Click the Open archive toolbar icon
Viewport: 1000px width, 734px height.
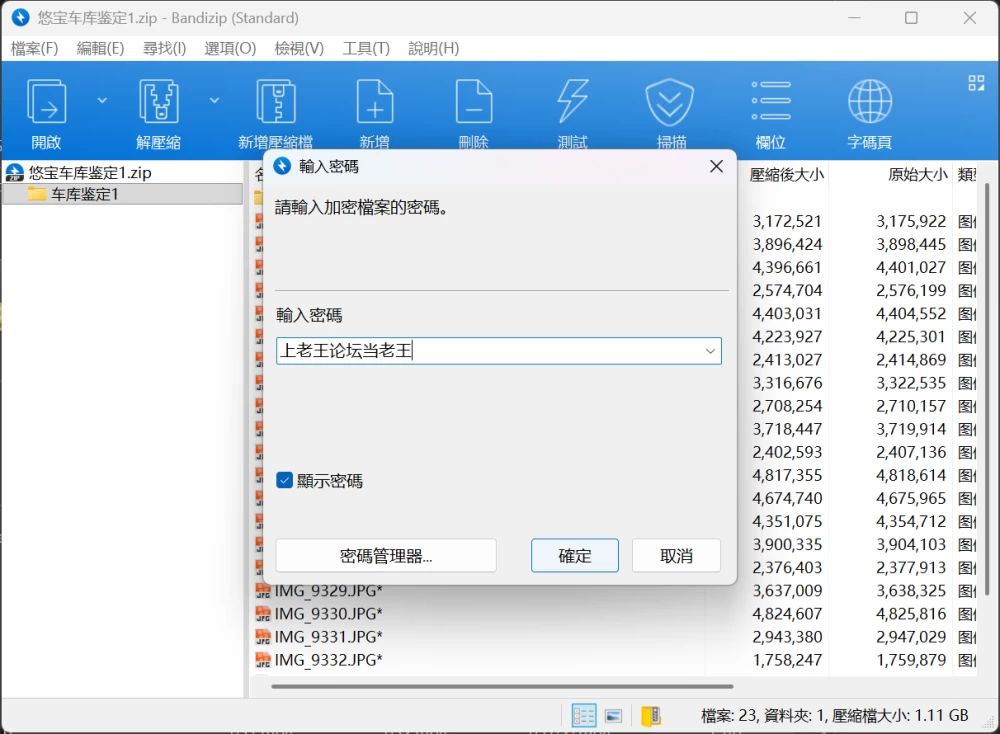46,101
